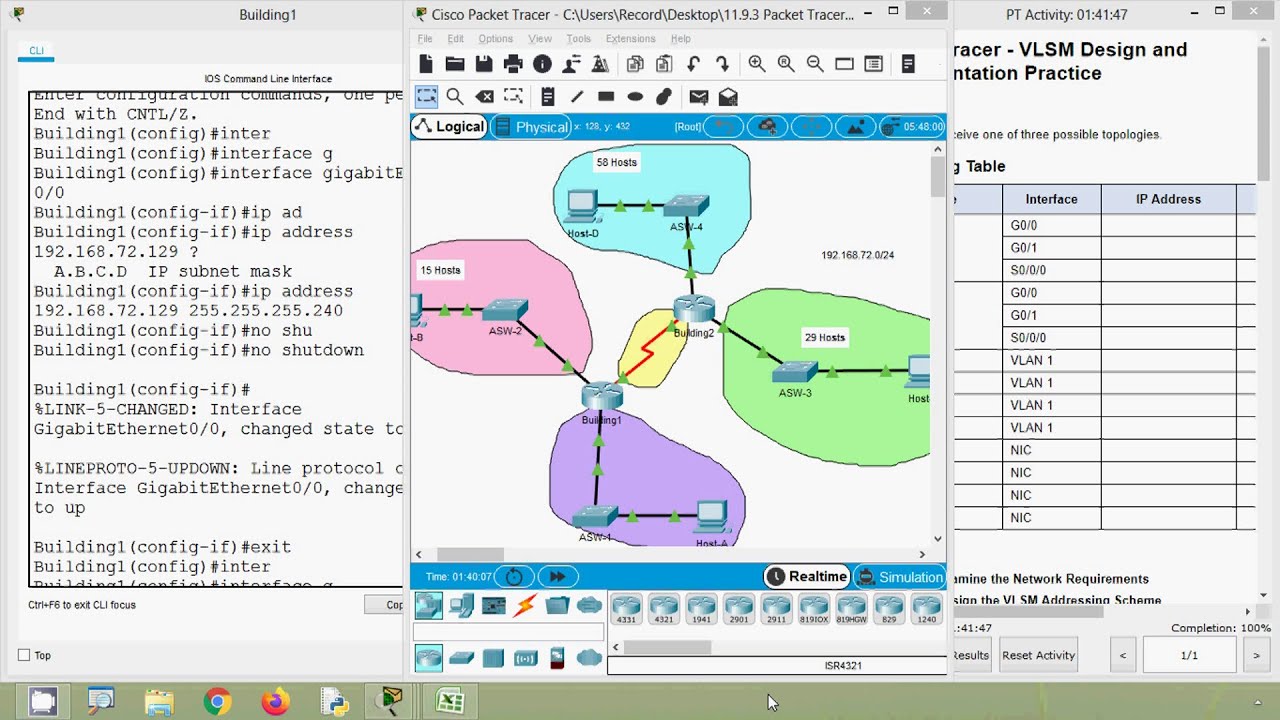Open the Options menu
Image resolution: width=1280 pixels, height=720 pixels.
(495, 39)
